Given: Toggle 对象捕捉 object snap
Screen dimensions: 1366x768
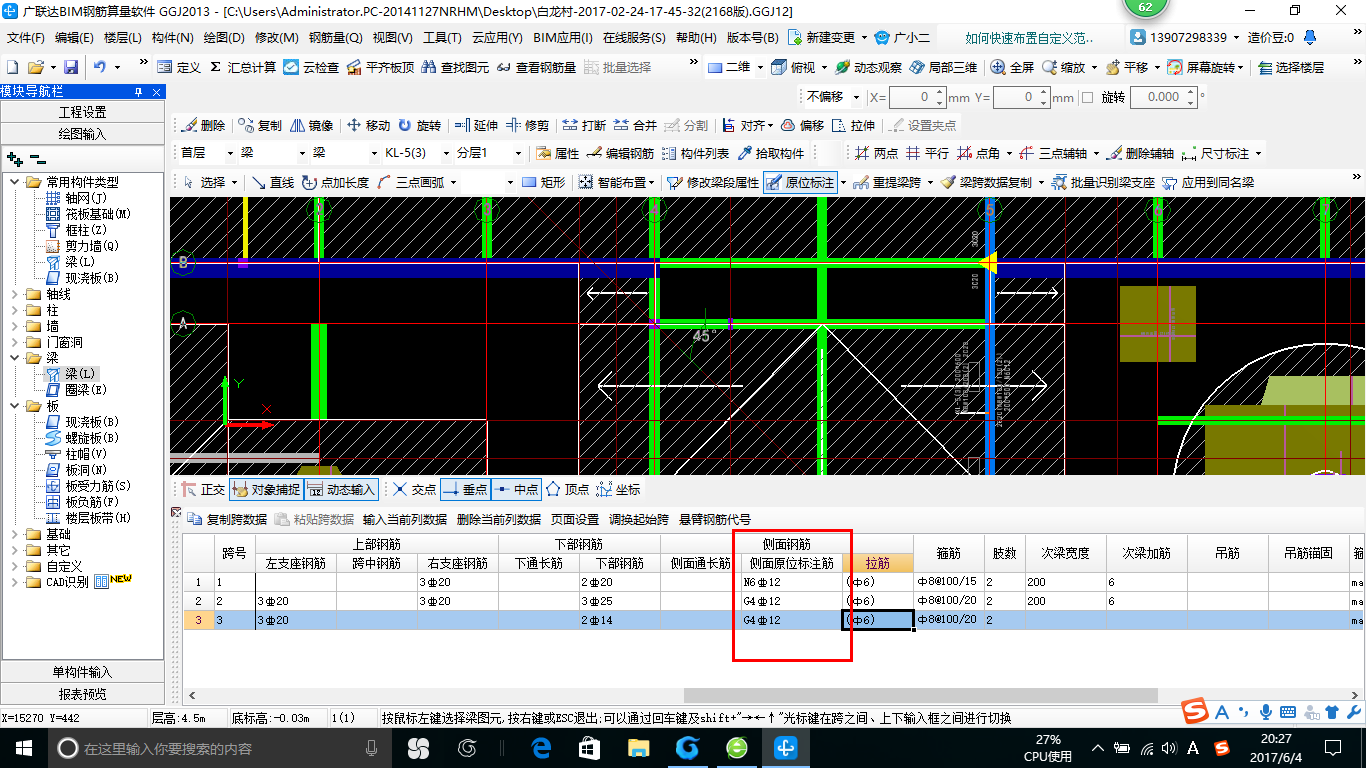Looking at the screenshot, I should tap(265, 489).
